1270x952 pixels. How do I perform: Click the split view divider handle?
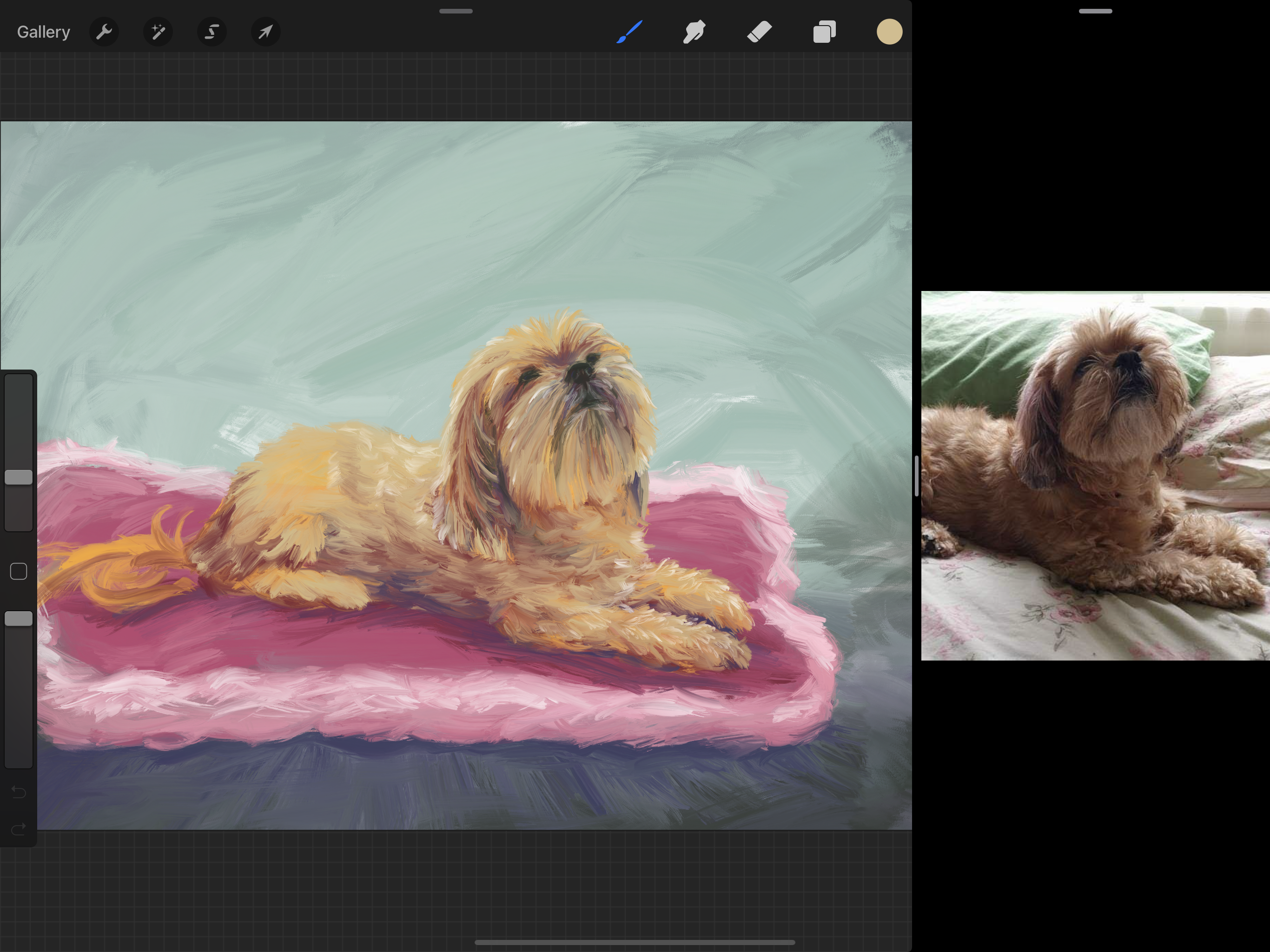pyautogui.click(x=916, y=476)
